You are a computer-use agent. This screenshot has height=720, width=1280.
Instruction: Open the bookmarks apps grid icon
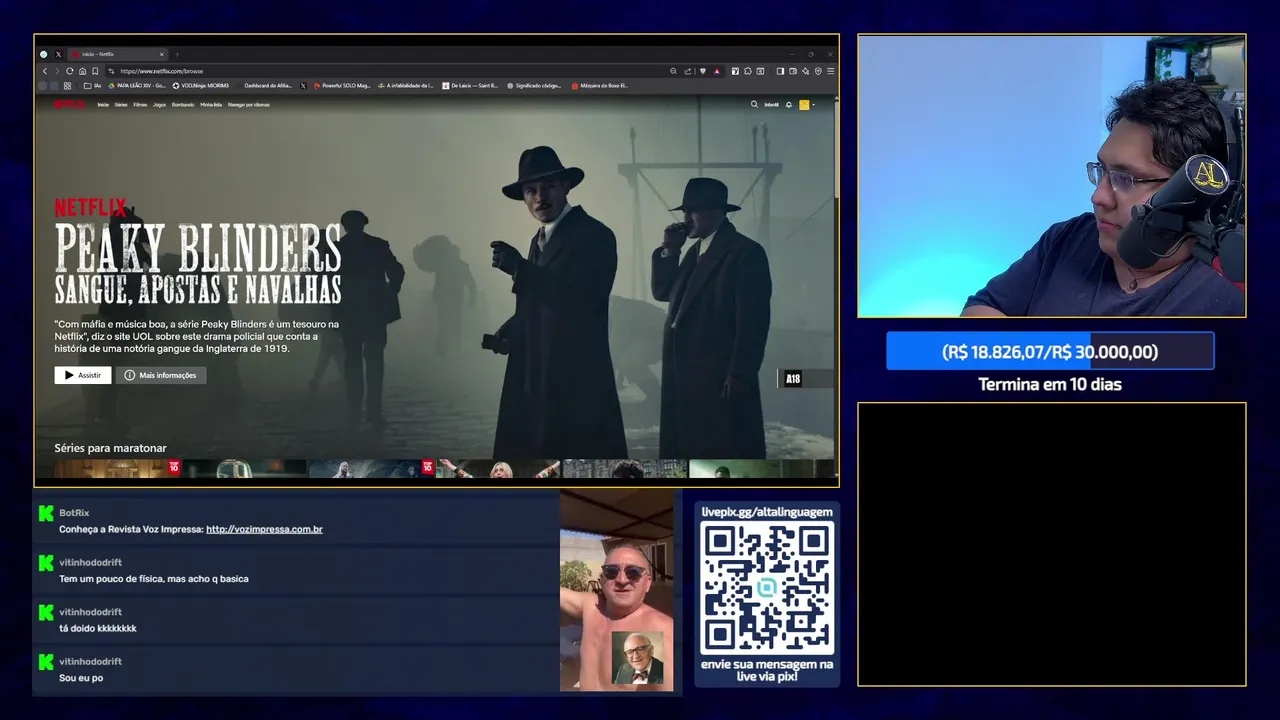point(67,86)
